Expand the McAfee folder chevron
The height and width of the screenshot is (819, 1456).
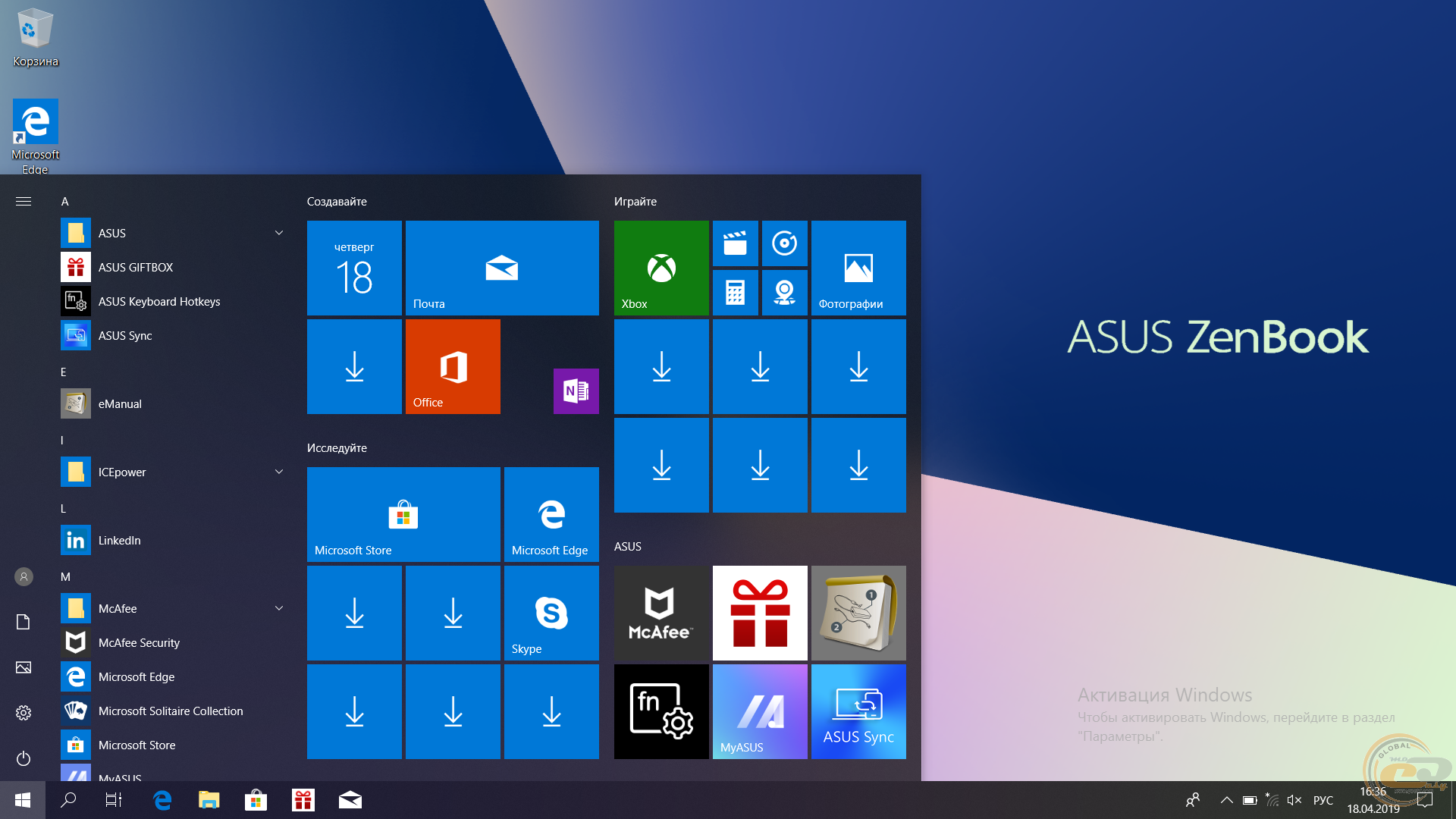click(279, 608)
